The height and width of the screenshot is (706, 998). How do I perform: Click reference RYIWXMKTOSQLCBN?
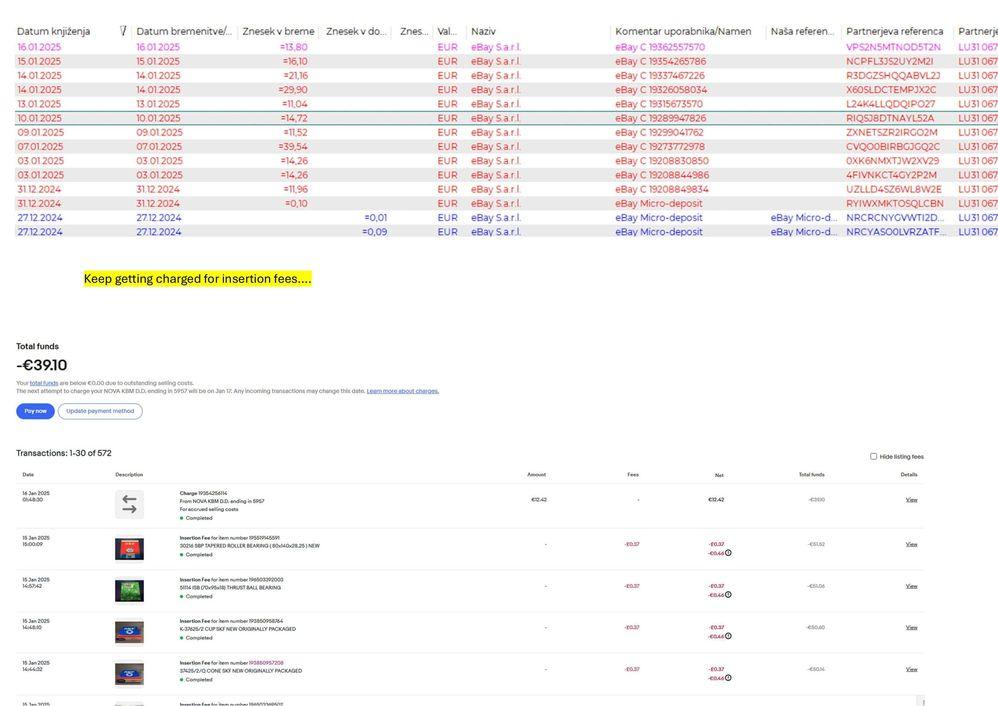tap(894, 204)
